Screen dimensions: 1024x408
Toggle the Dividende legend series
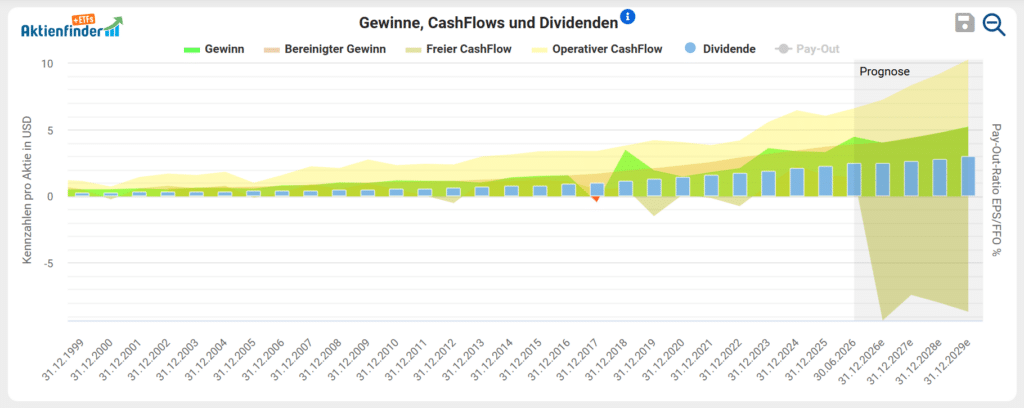click(x=720, y=49)
